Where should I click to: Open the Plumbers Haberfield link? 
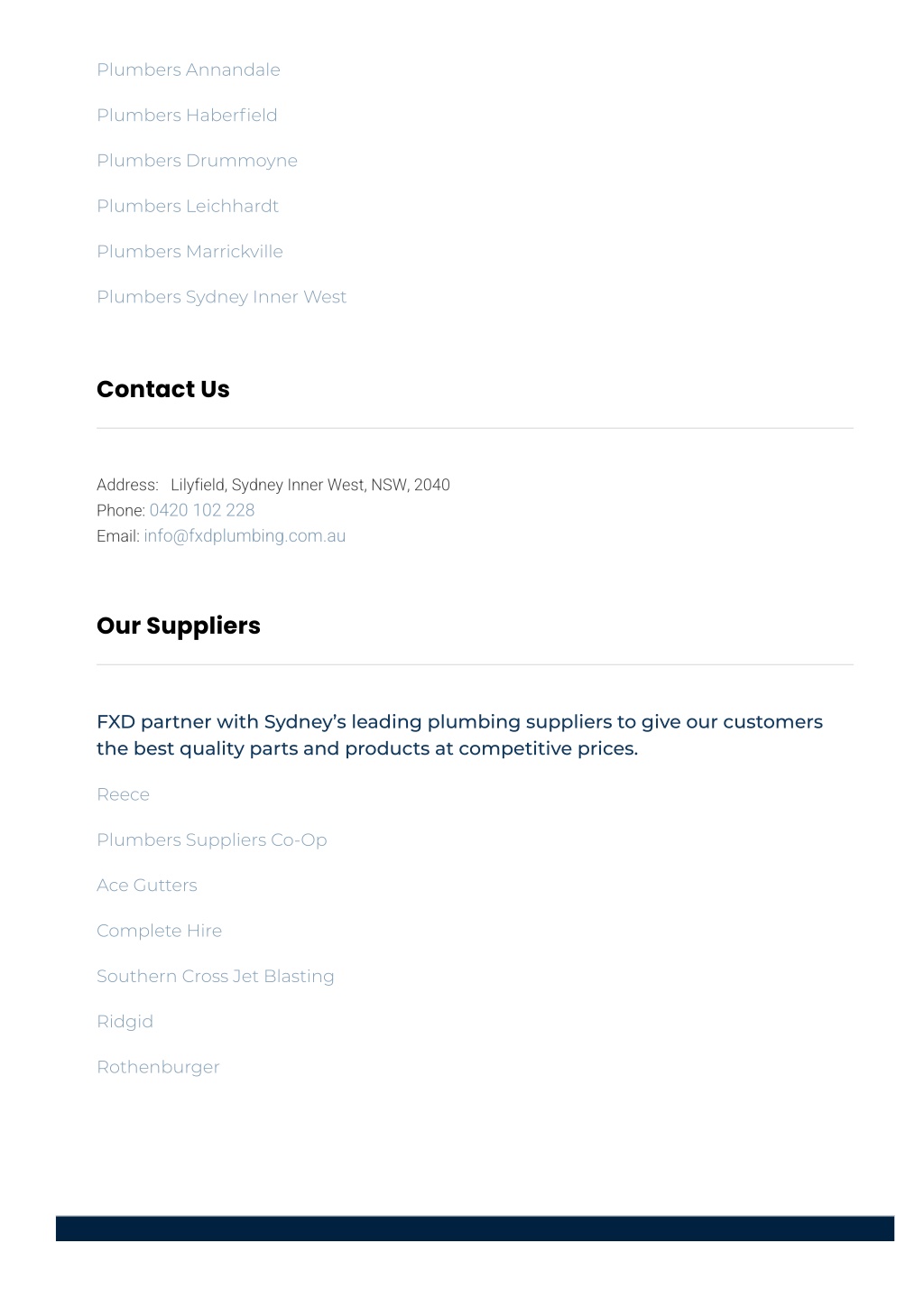point(187,116)
